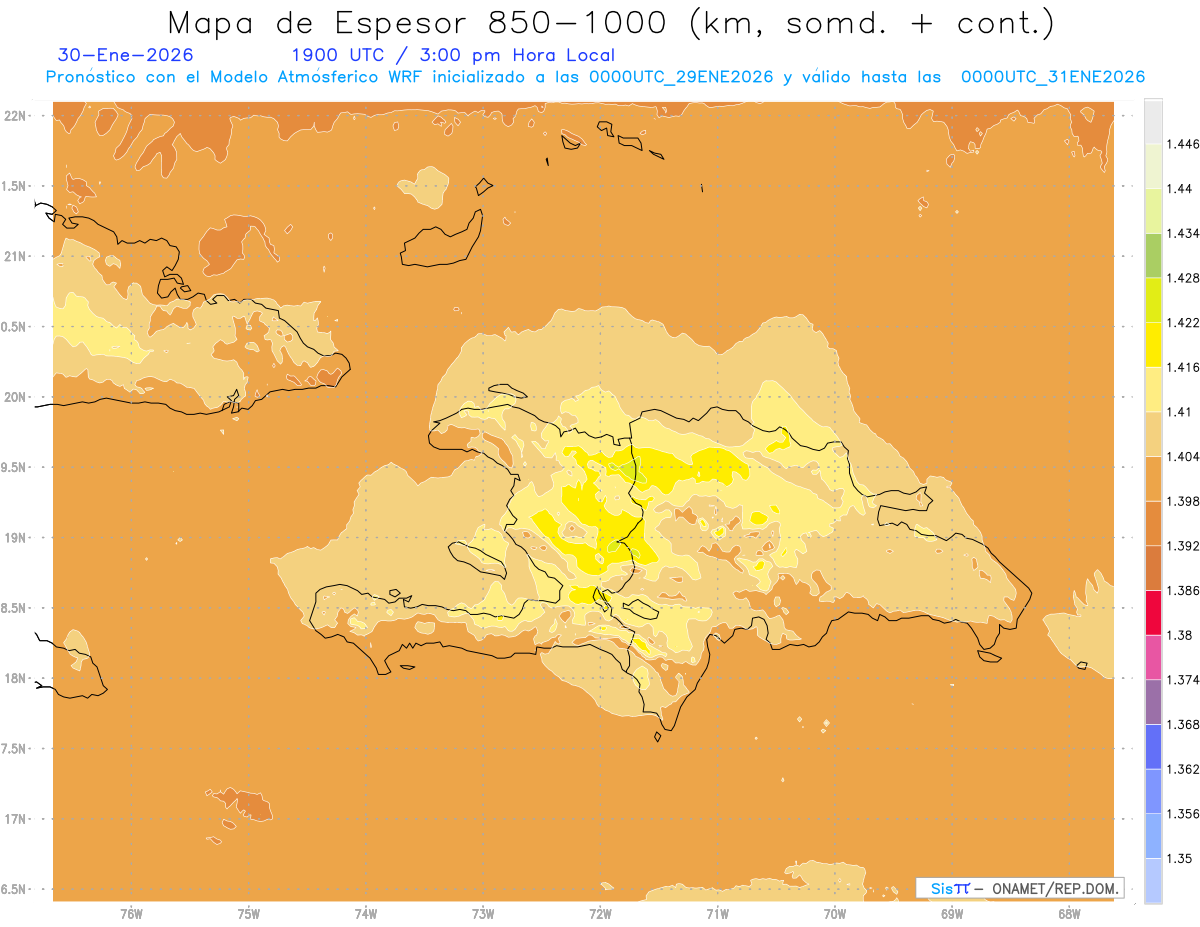Click the time label '1900 UTC / 3:00 pm Hora Local'
The image size is (1200, 927).
(453, 55)
